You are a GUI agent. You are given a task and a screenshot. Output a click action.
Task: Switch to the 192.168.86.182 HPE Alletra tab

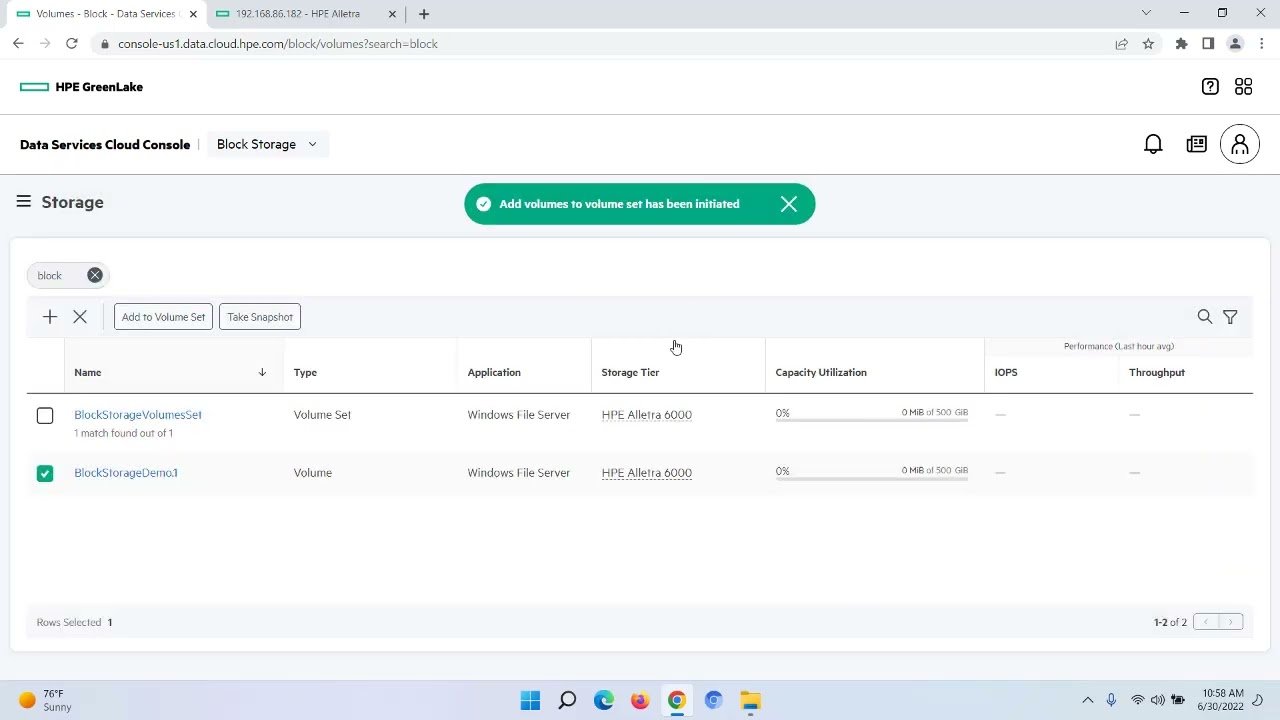point(298,14)
